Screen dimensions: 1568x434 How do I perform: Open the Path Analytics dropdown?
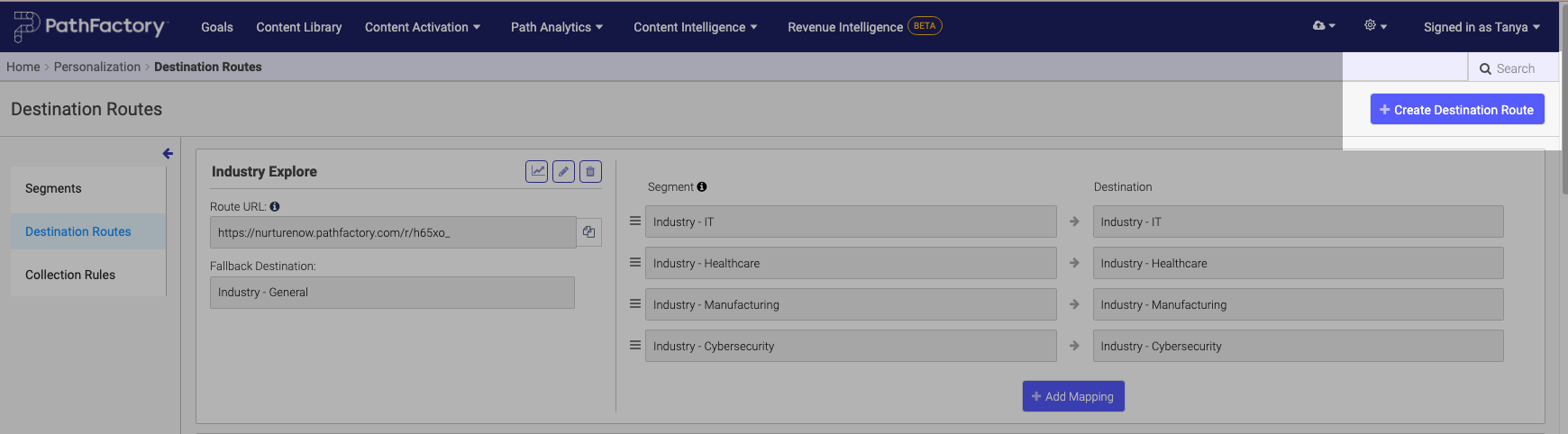point(556,27)
